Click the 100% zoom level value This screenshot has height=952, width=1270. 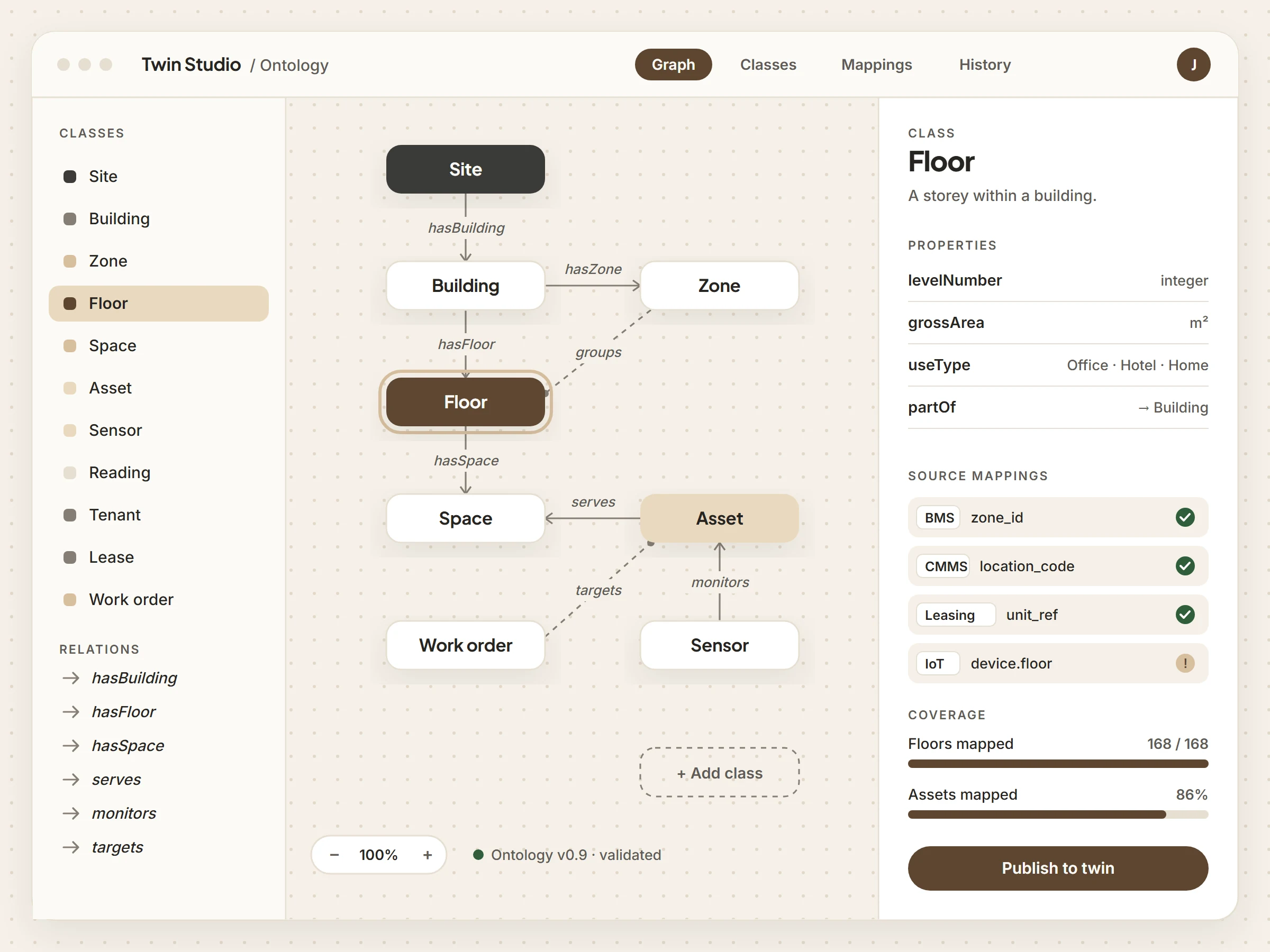[x=378, y=855]
